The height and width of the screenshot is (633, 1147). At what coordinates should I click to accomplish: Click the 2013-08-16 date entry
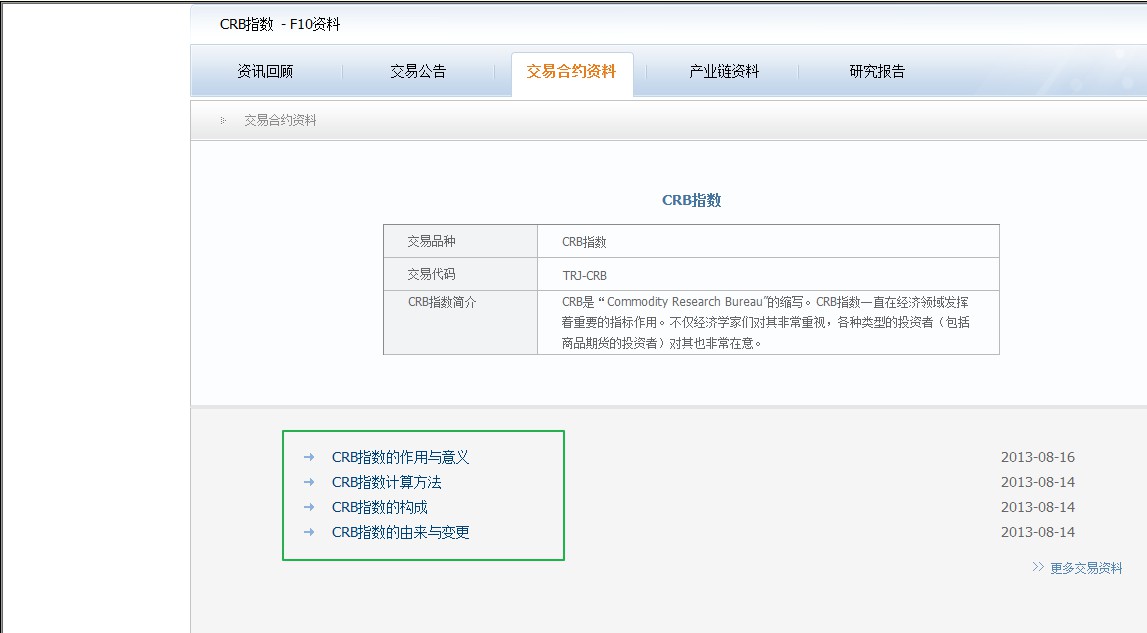click(x=1037, y=457)
